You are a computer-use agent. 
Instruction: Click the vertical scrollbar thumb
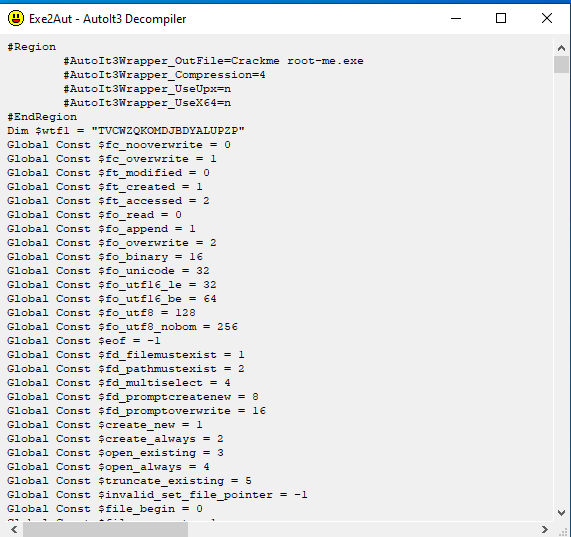561,64
